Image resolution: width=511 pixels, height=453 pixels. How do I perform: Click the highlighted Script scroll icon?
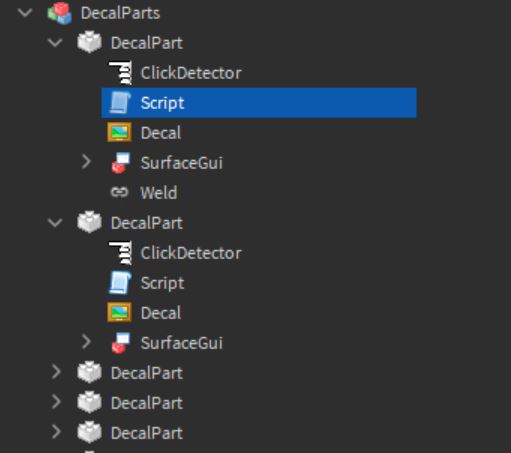coord(120,103)
